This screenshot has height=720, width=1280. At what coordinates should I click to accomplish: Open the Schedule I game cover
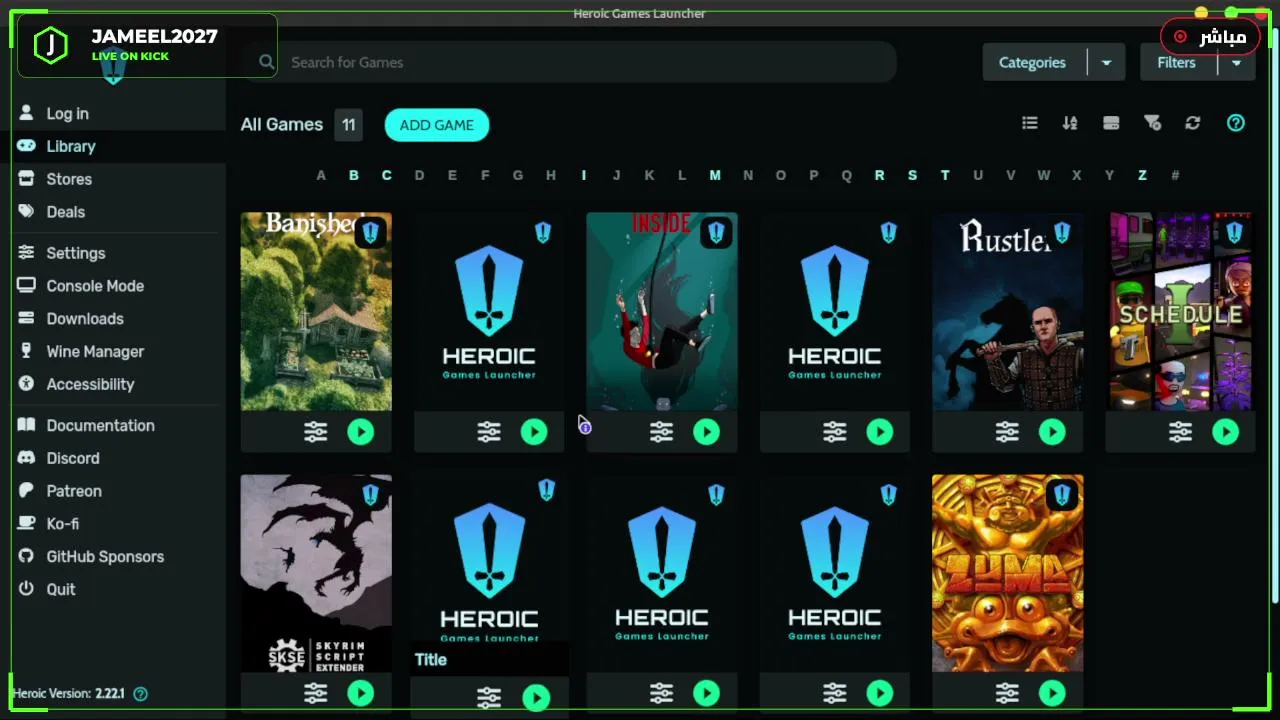coord(1181,311)
